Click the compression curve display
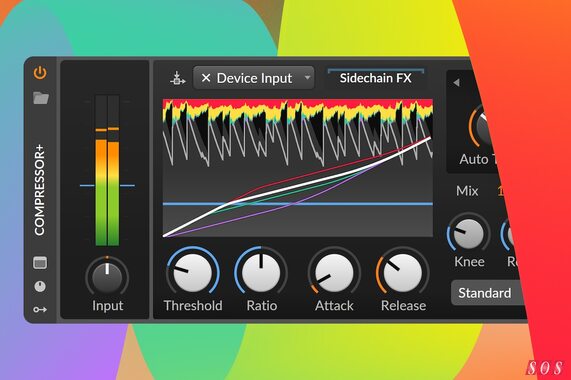 point(298,168)
